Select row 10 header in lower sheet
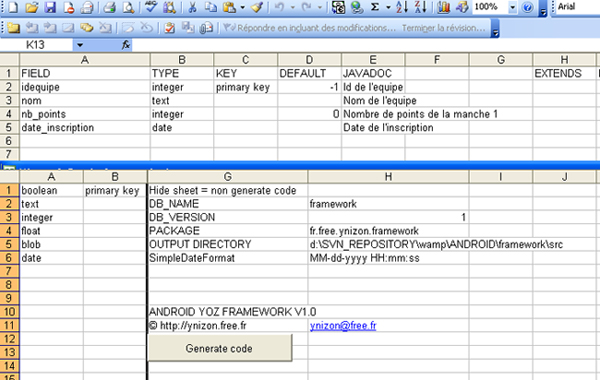Viewport: 600px width, 380px height. click(x=9, y=312)
